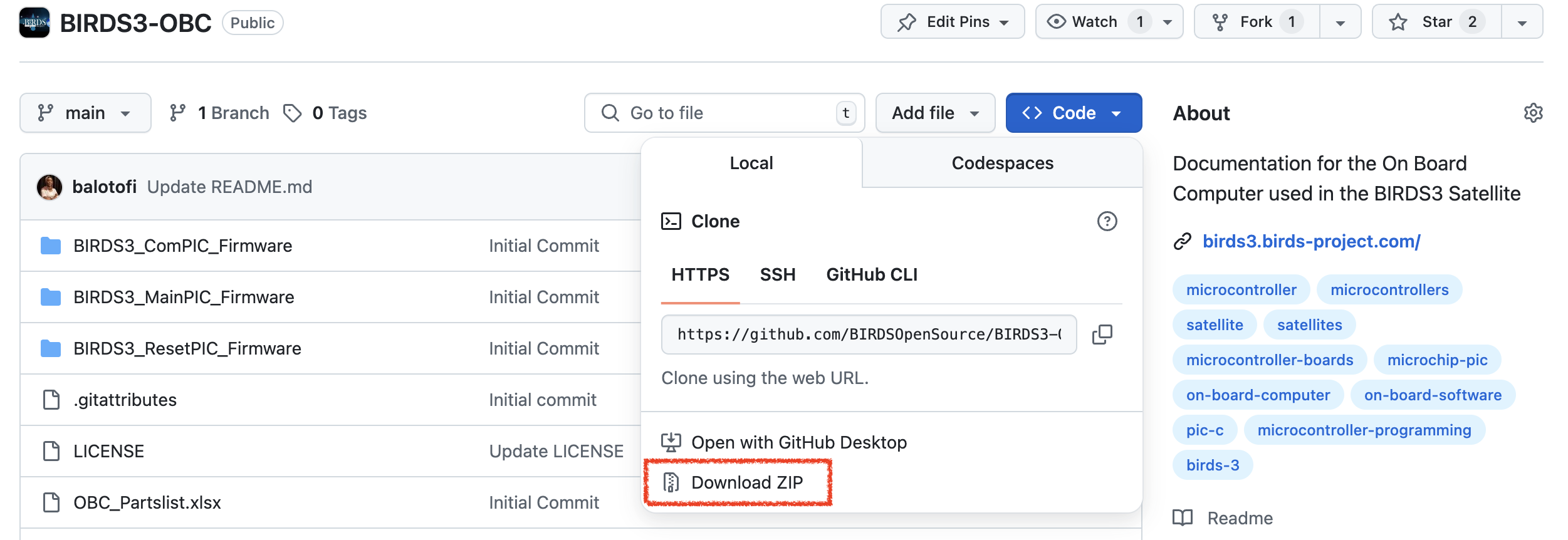
Task: View the 0 Tags link
Action: click(x=325, y=113)
